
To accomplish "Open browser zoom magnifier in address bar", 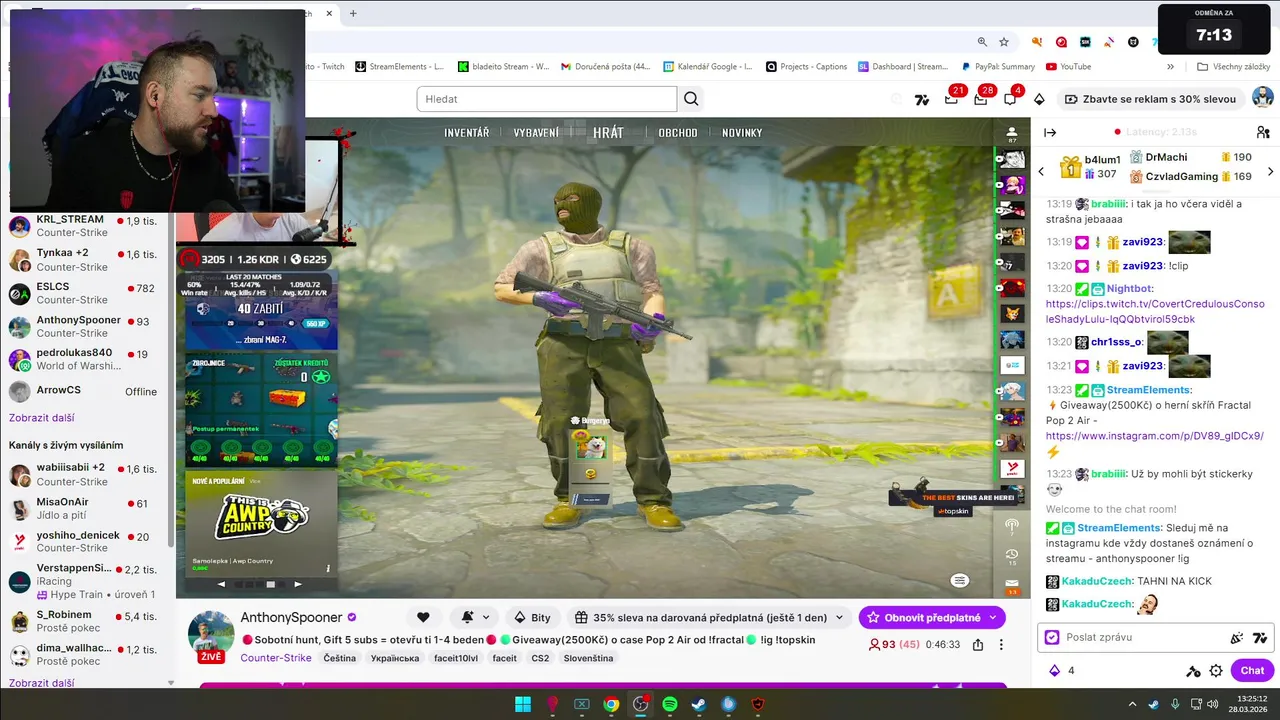I will pos(982,42).
